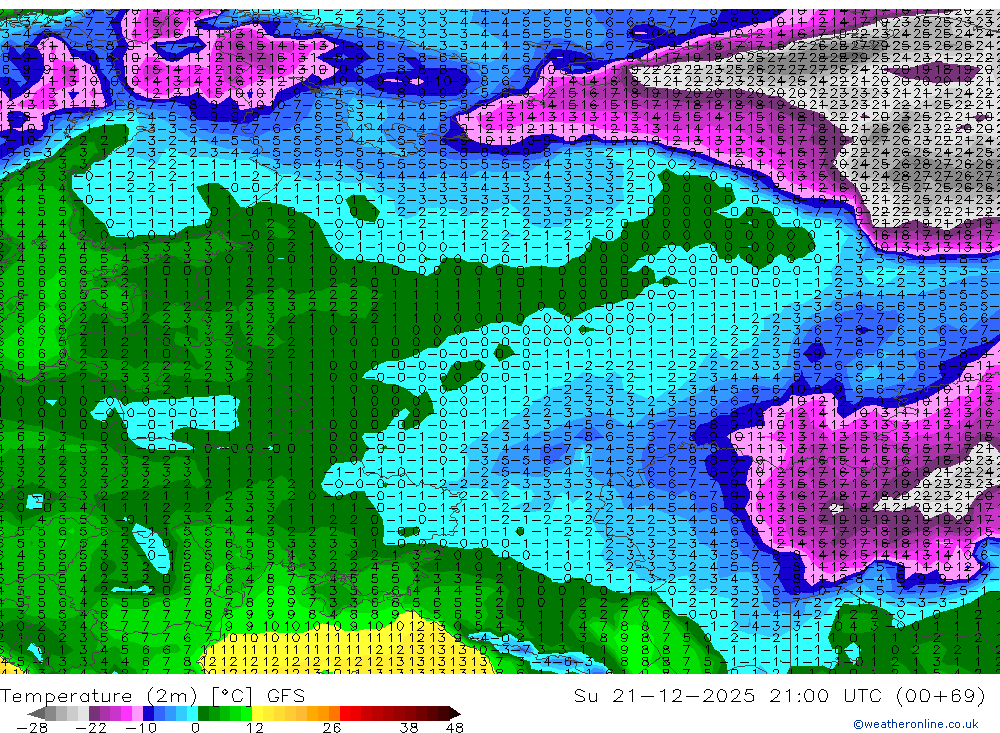Click the '-28' legend value
Image resolution: width=1000 pixels, height=733 pixels.
click(32, 728)
